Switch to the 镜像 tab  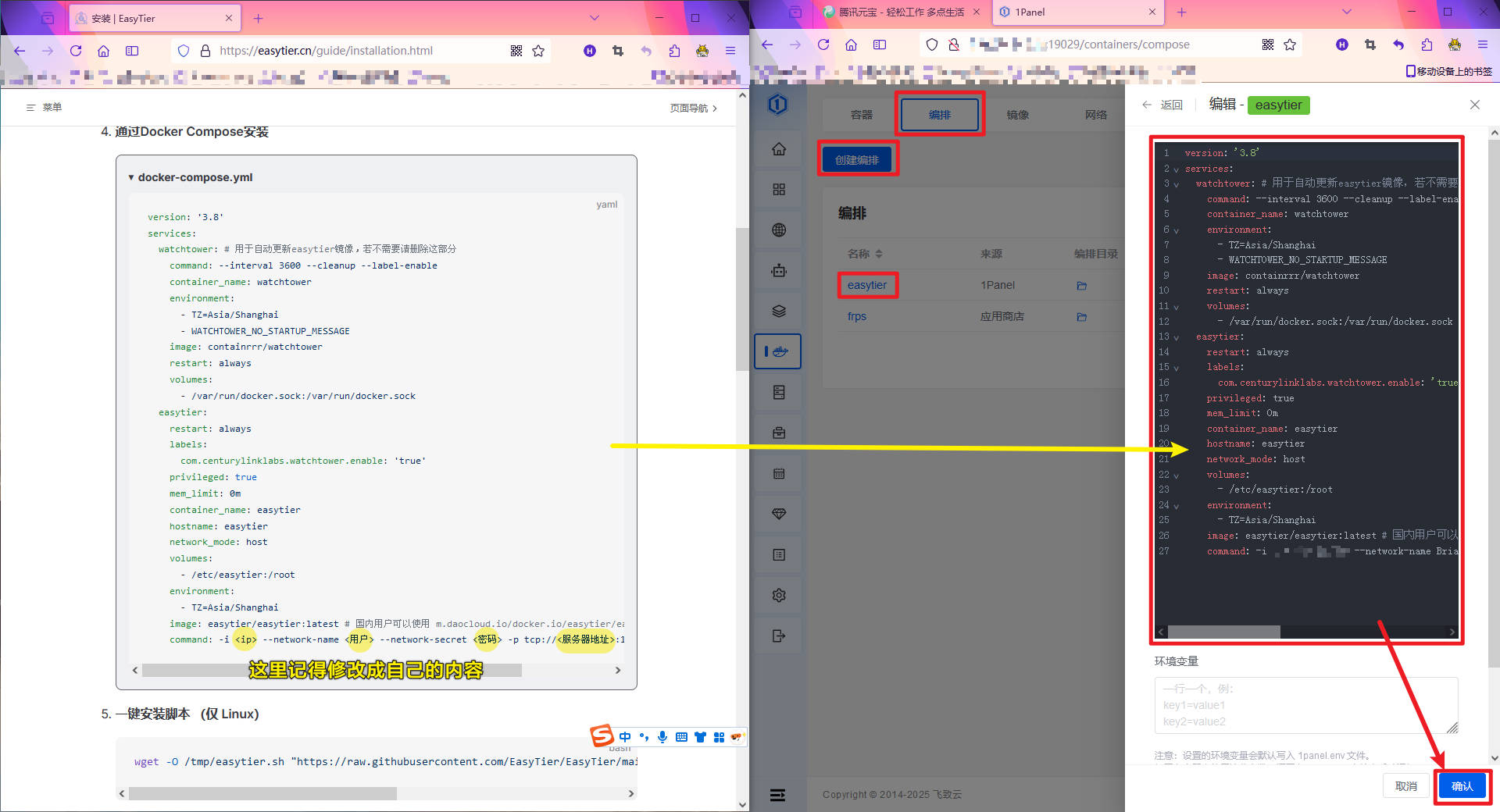[x=1017, y=115]
